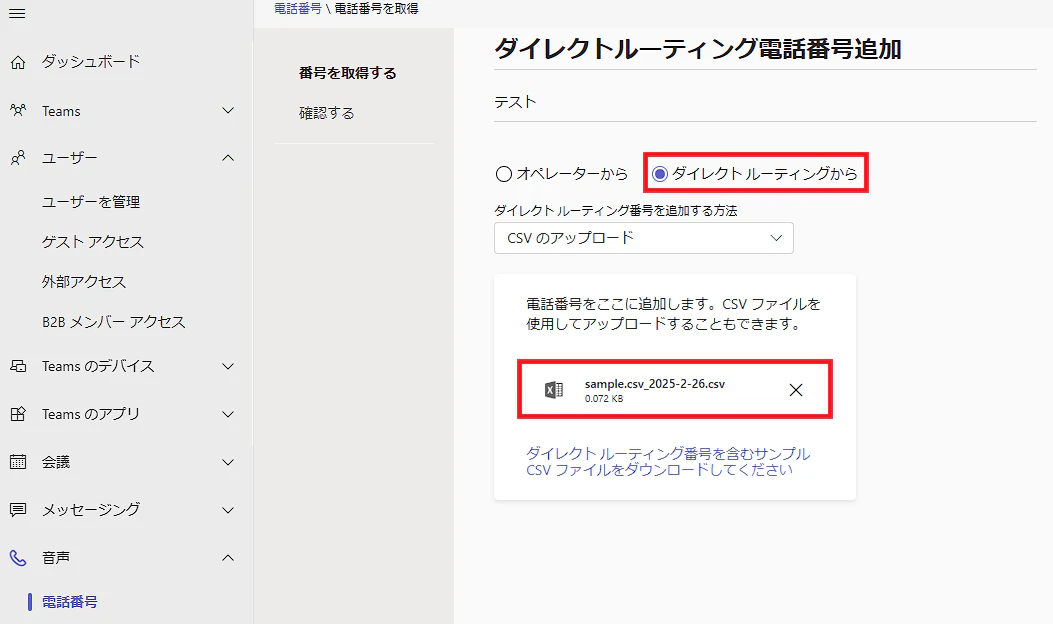Click the テスト name field
The image size is (1053, 624).
765,102
